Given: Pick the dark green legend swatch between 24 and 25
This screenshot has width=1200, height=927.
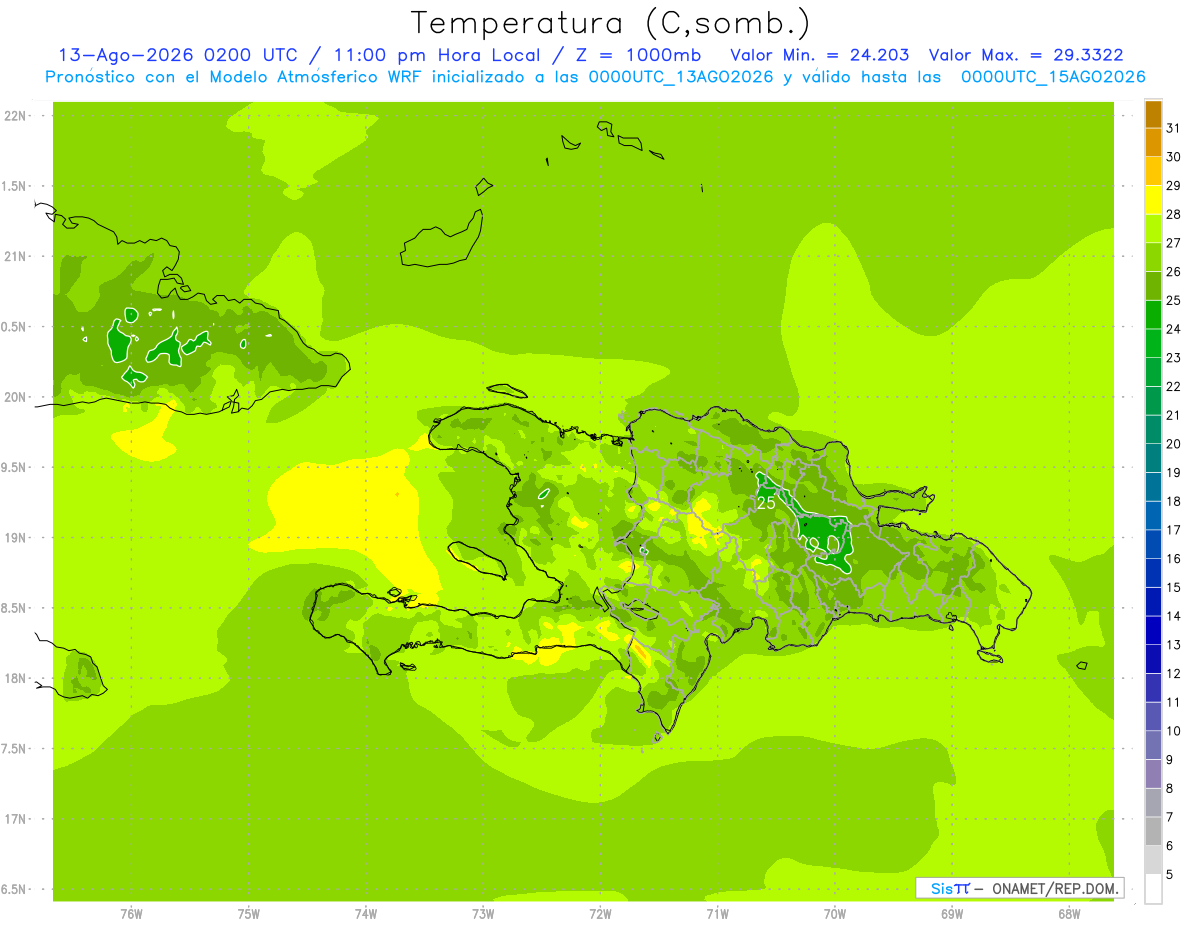Looking at the screenshot, I should click(x=1153, y=315).
